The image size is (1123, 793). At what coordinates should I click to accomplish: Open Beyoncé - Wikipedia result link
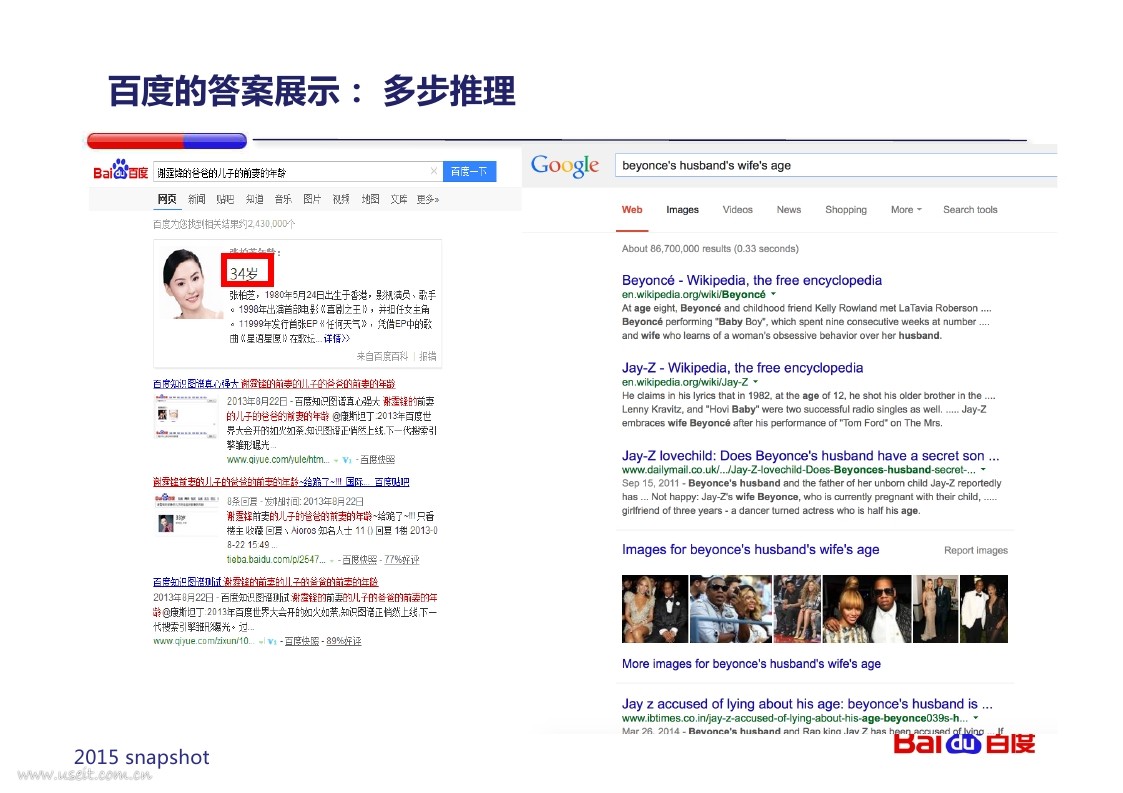click(x=751, y=280)
